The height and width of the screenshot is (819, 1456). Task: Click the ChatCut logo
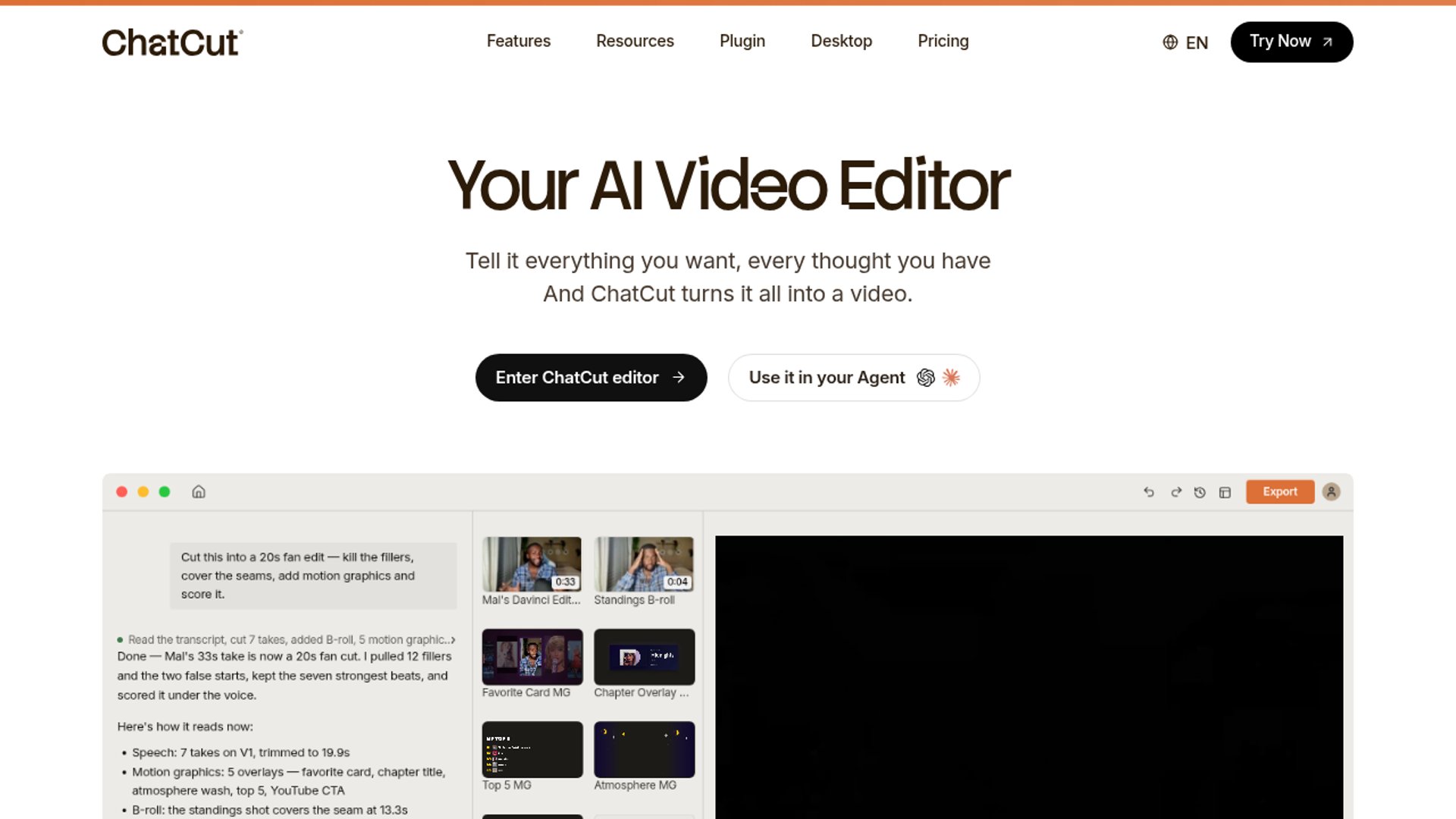click(x=172, y=42)
